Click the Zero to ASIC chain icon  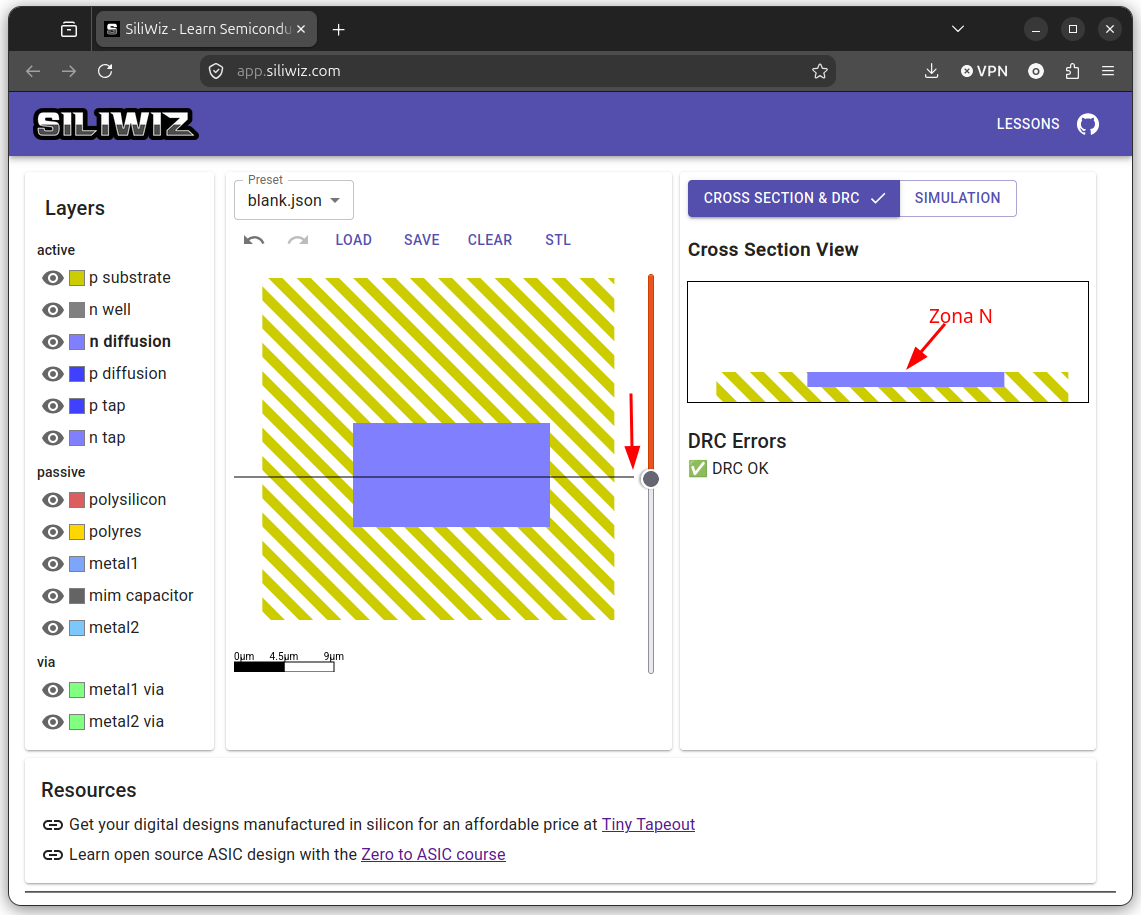(52, 855)
